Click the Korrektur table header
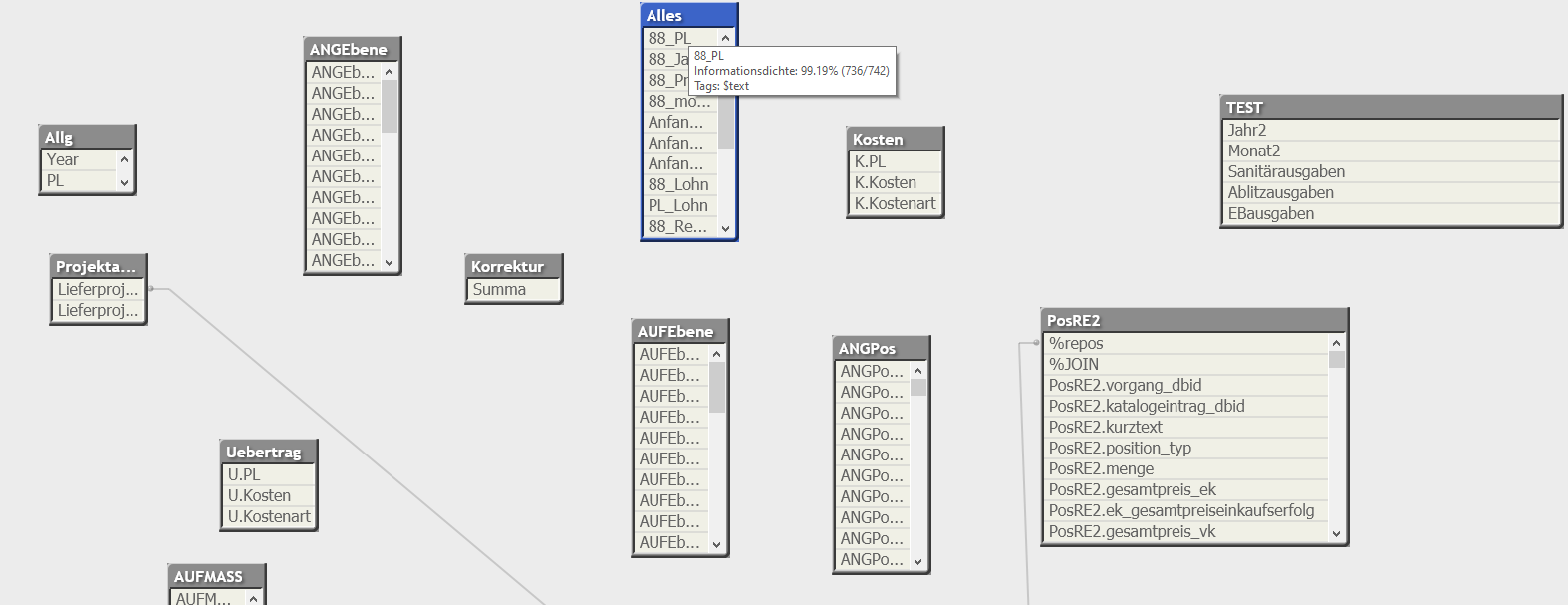 coord(512,267)
